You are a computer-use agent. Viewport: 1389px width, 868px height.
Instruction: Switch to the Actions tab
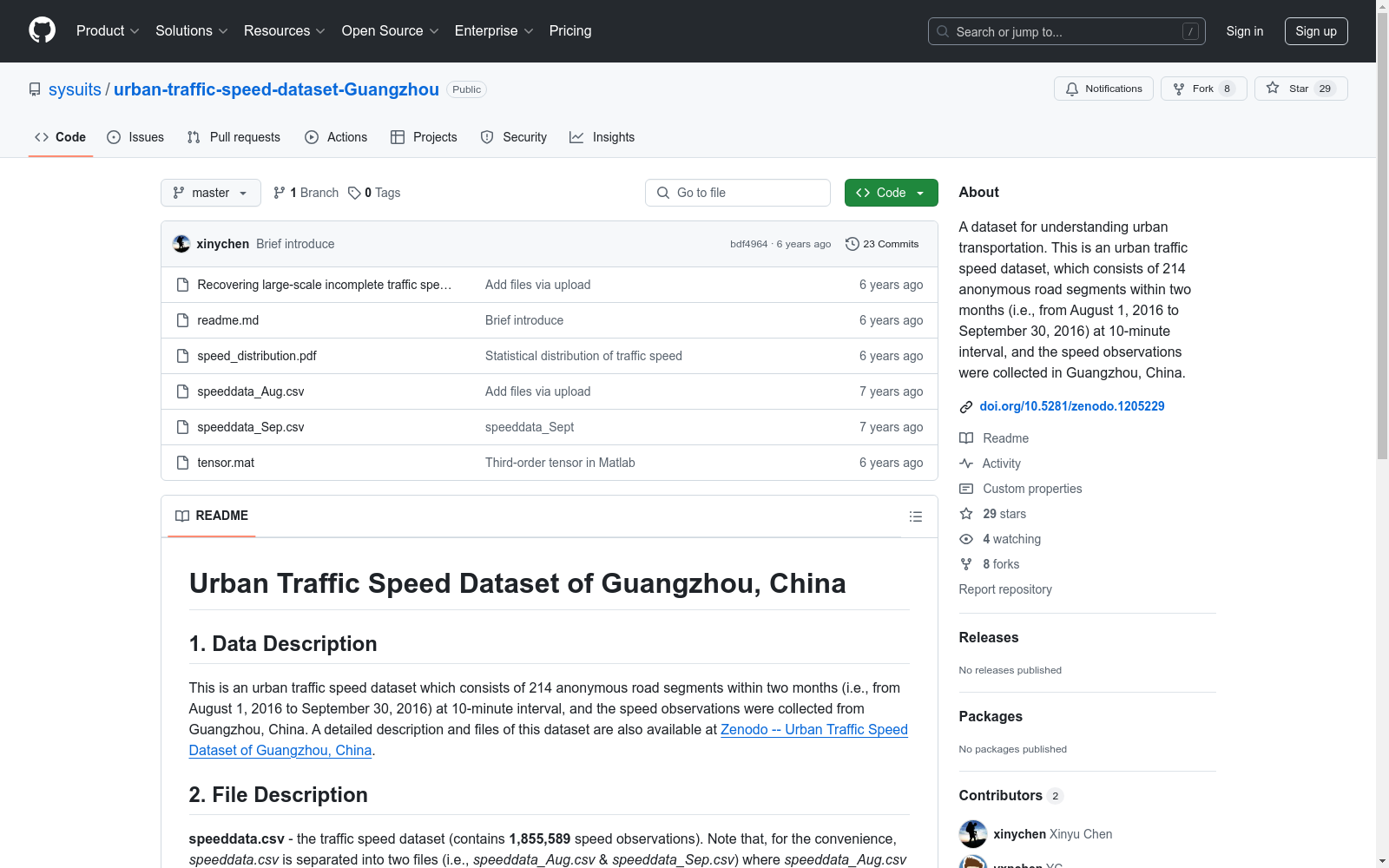pyautogui.click(x=336, y=137)
